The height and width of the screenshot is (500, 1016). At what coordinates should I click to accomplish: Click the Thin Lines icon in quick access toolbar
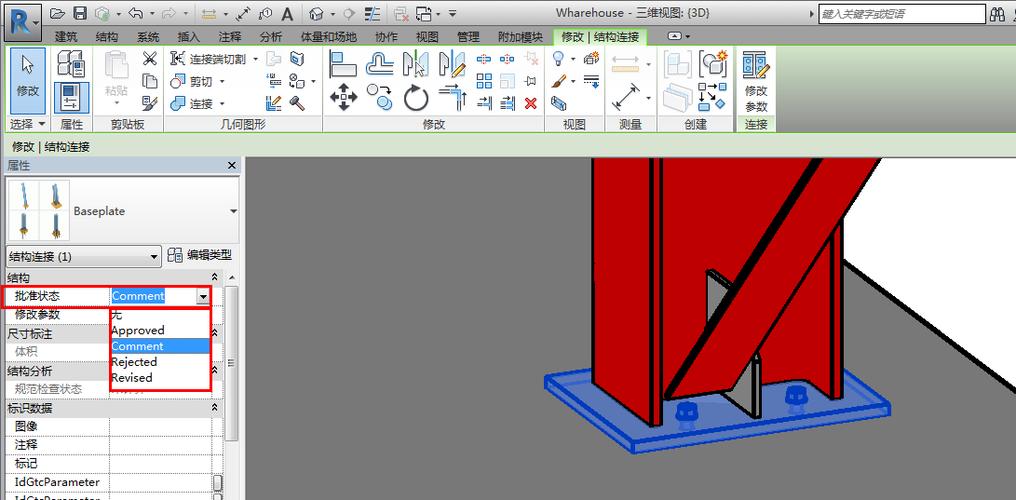[372, 13]
